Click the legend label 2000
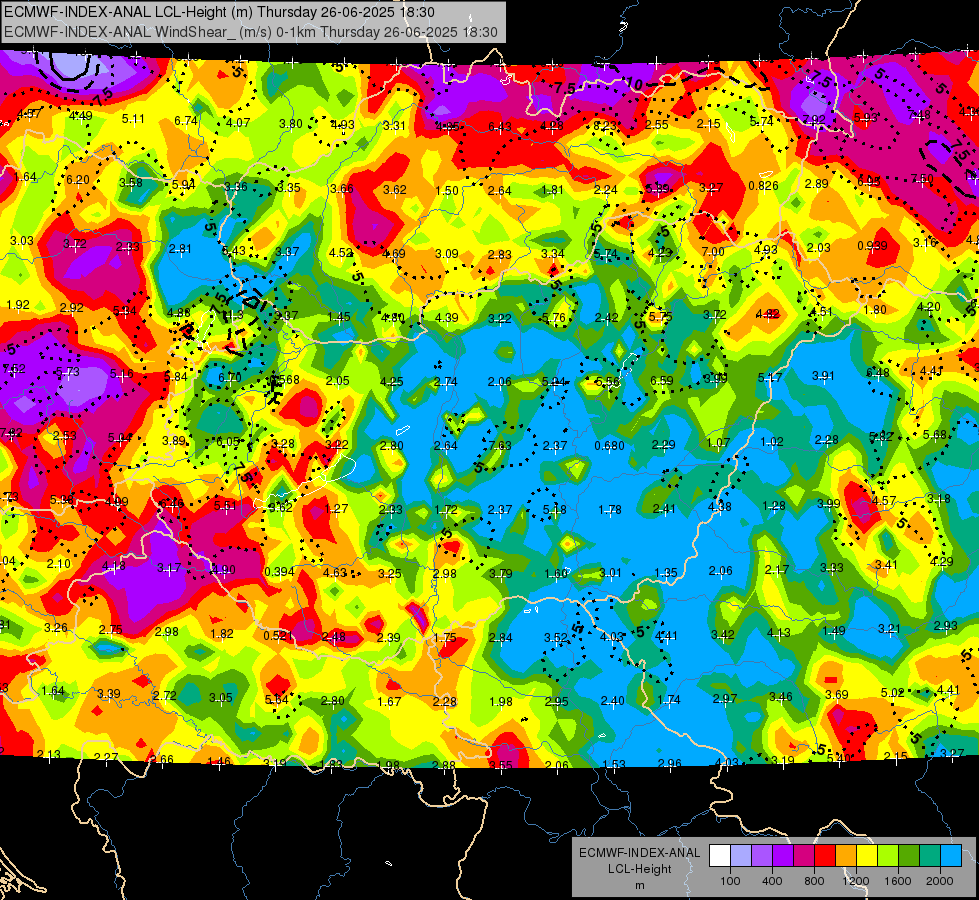The height and width of the screenshot is (900, 979). [x=940, y=881]
